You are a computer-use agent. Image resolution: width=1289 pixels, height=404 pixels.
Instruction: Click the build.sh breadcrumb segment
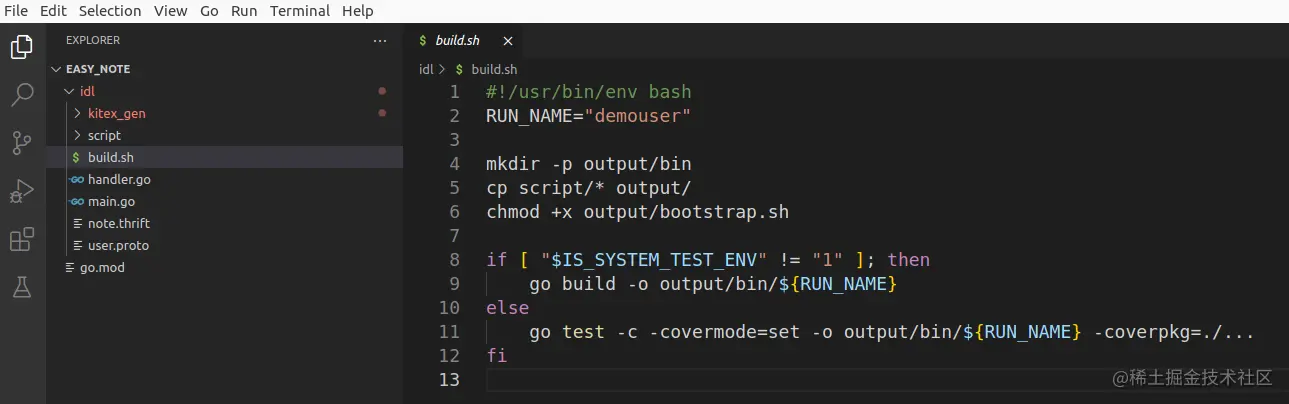point(494,69)
